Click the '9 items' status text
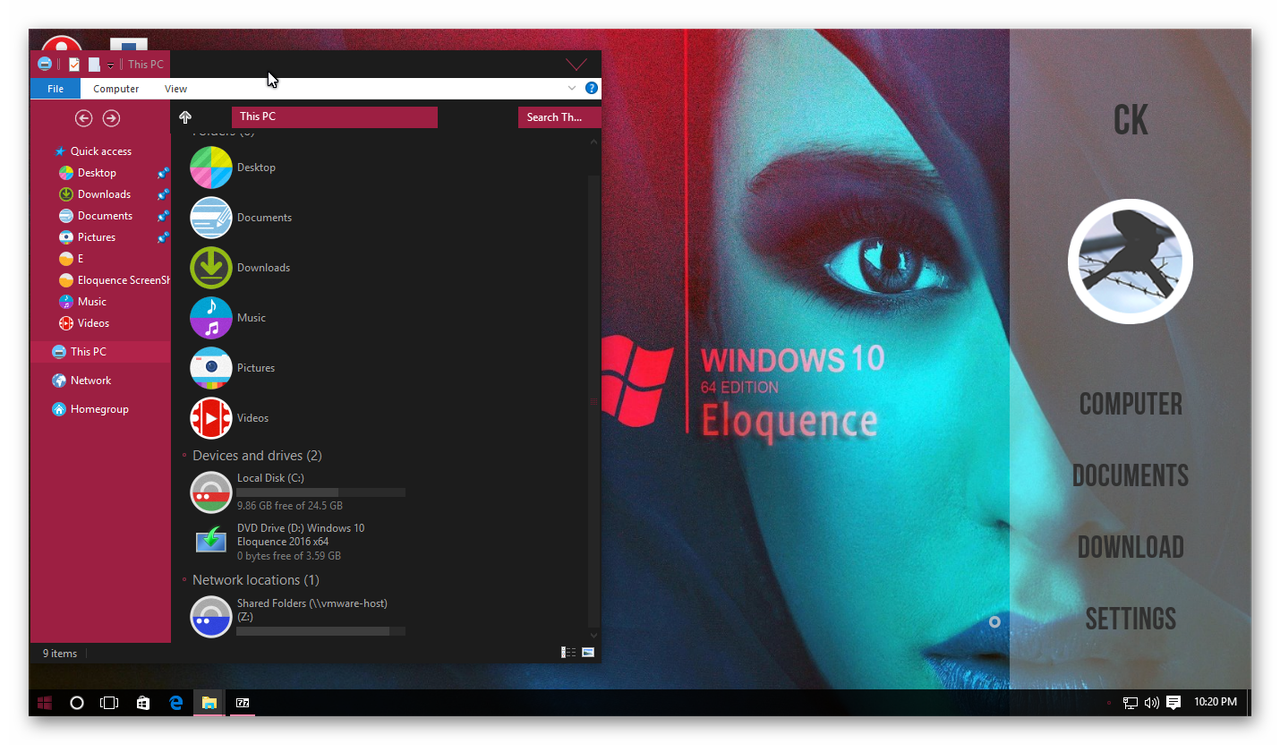 click(60, 653)
